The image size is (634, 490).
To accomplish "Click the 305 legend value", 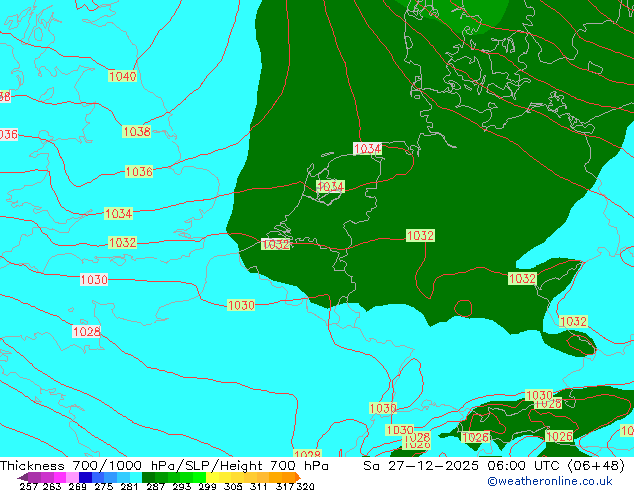I will click(x=233, y=486).
